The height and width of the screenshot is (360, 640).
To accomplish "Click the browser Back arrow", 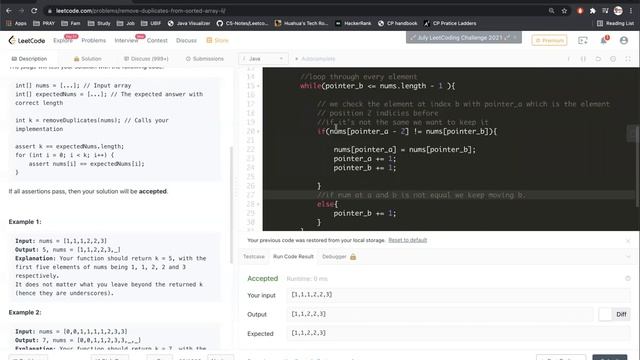I will 9,11.
